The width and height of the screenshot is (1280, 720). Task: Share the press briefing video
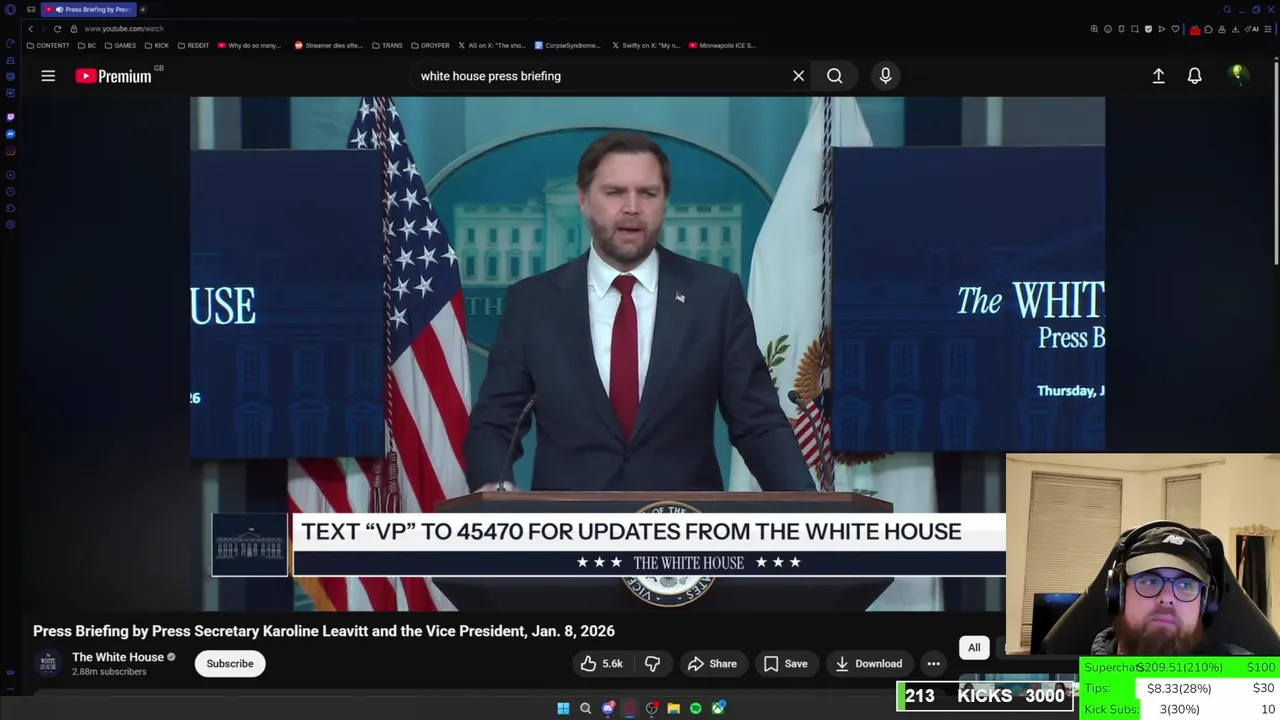pos(712,663)
